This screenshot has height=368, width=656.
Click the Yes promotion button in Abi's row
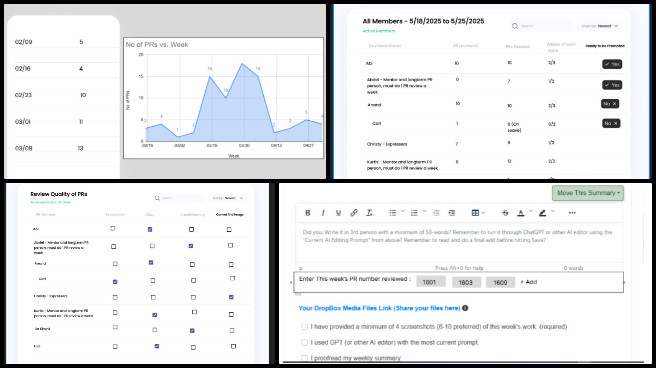[x=612, y=64]
